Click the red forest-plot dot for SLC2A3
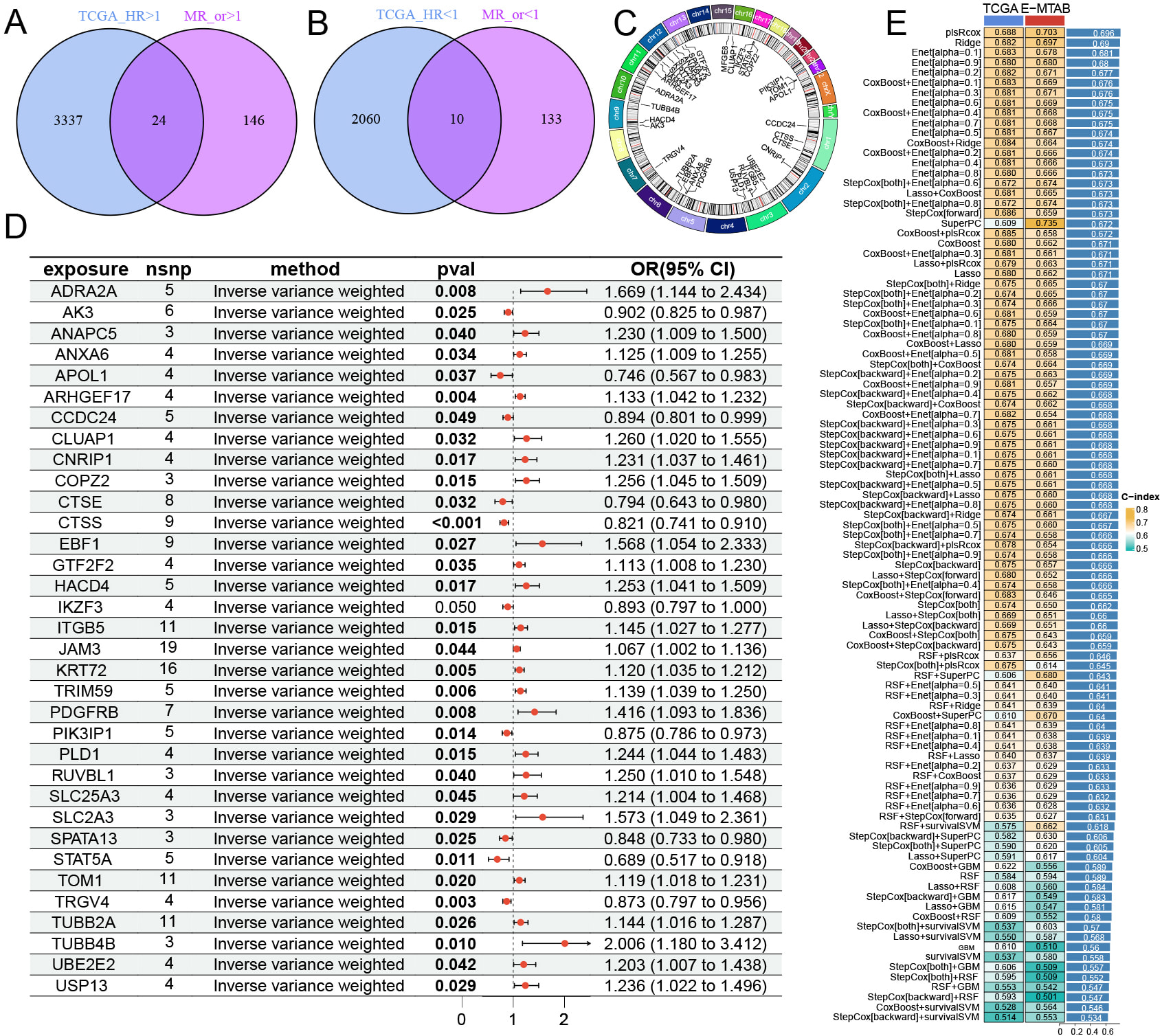 (x=543, y=818)
